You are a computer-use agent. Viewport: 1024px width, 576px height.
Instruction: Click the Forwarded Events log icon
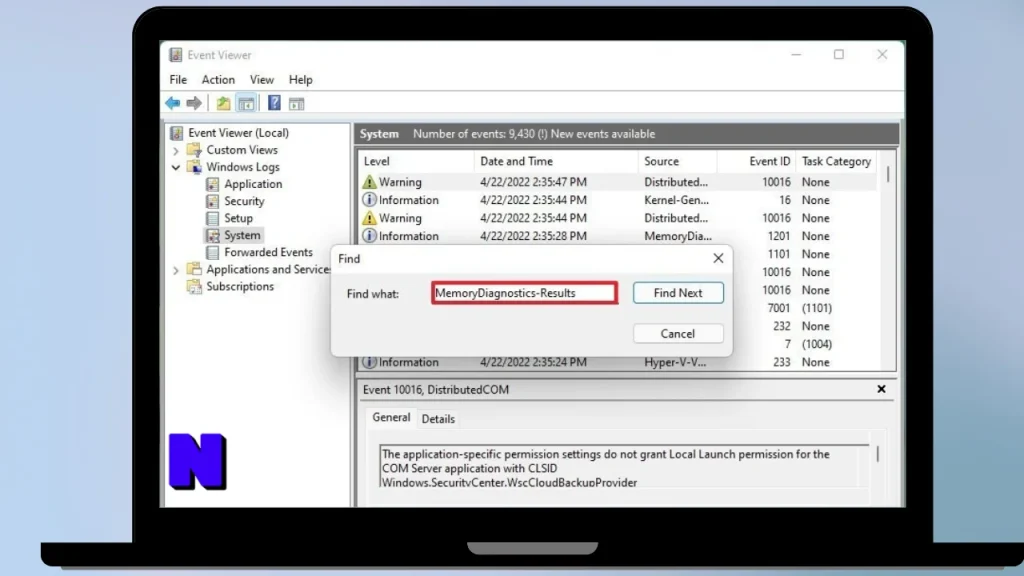tap(212, 252)
